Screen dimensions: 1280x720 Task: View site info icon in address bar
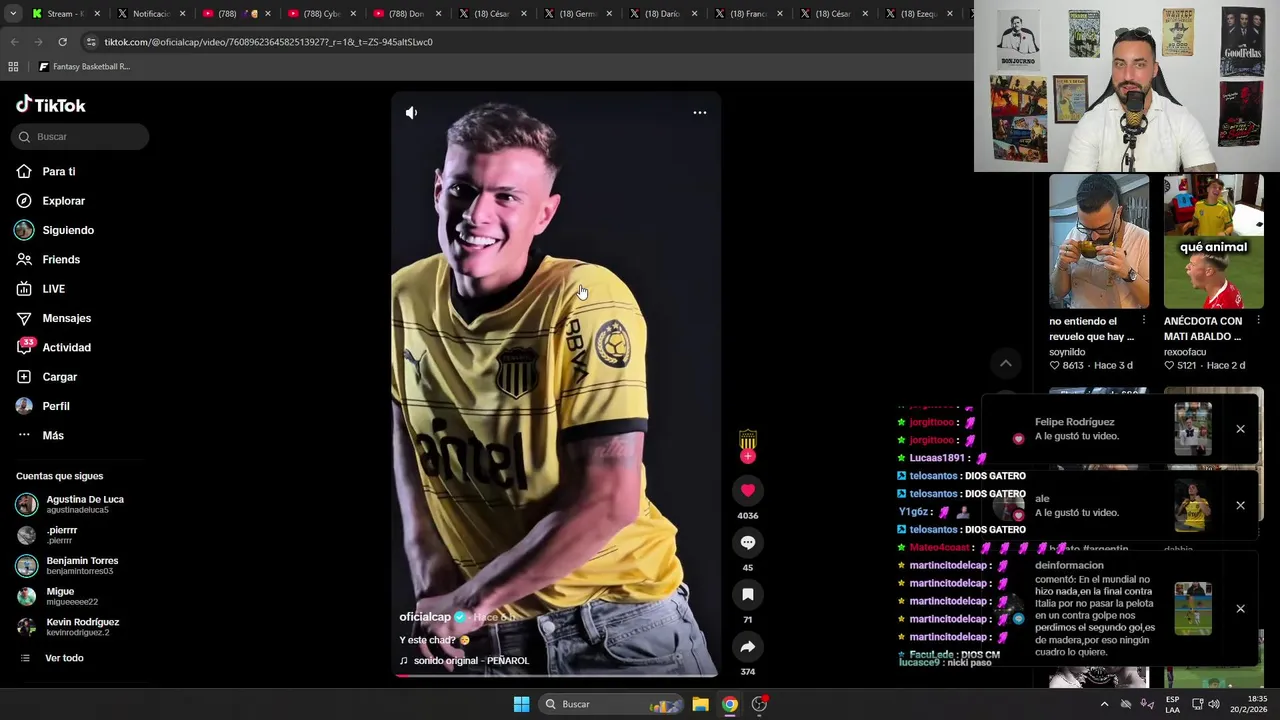[91, 42]
